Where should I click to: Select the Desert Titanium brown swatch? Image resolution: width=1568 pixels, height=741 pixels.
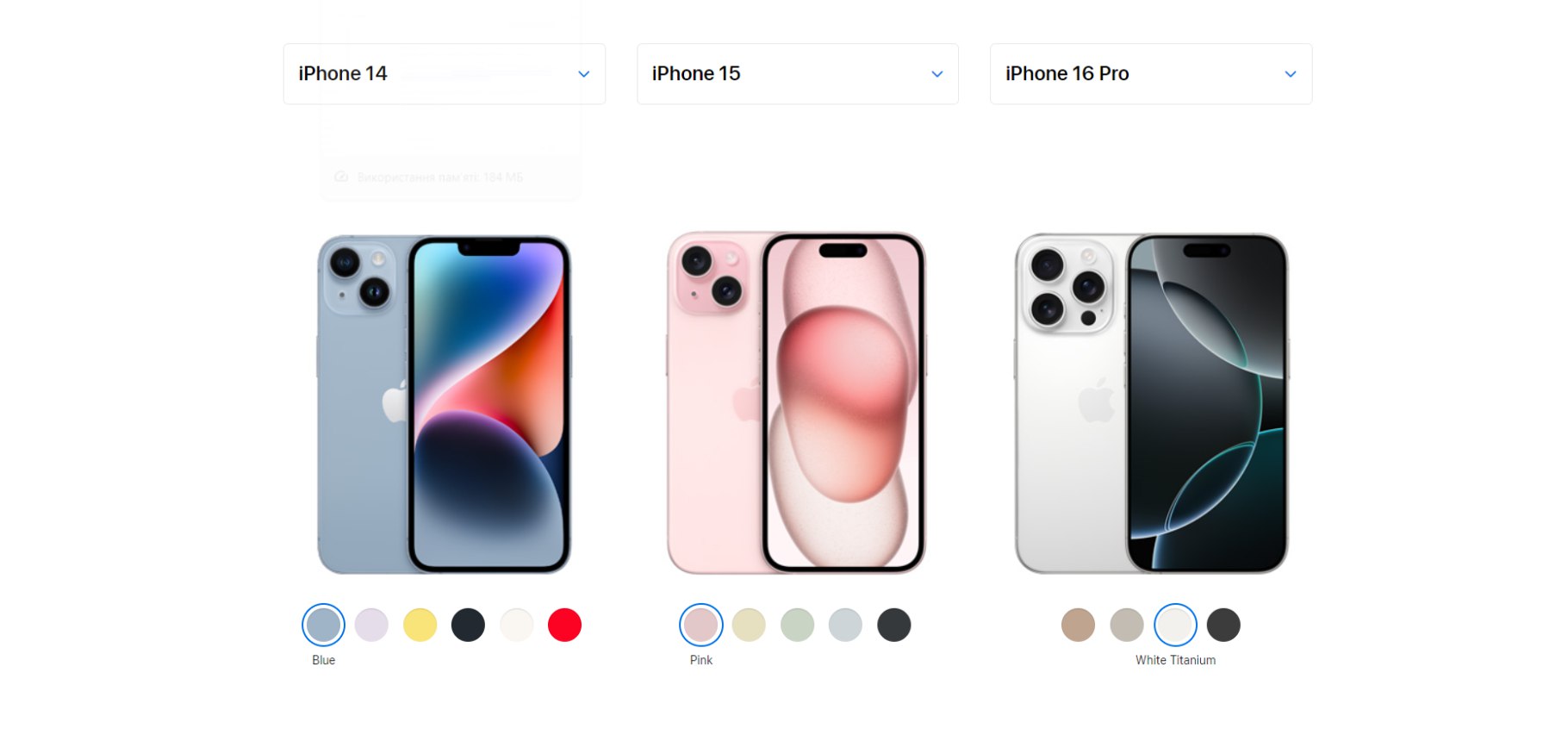[x=1079, y=625]
